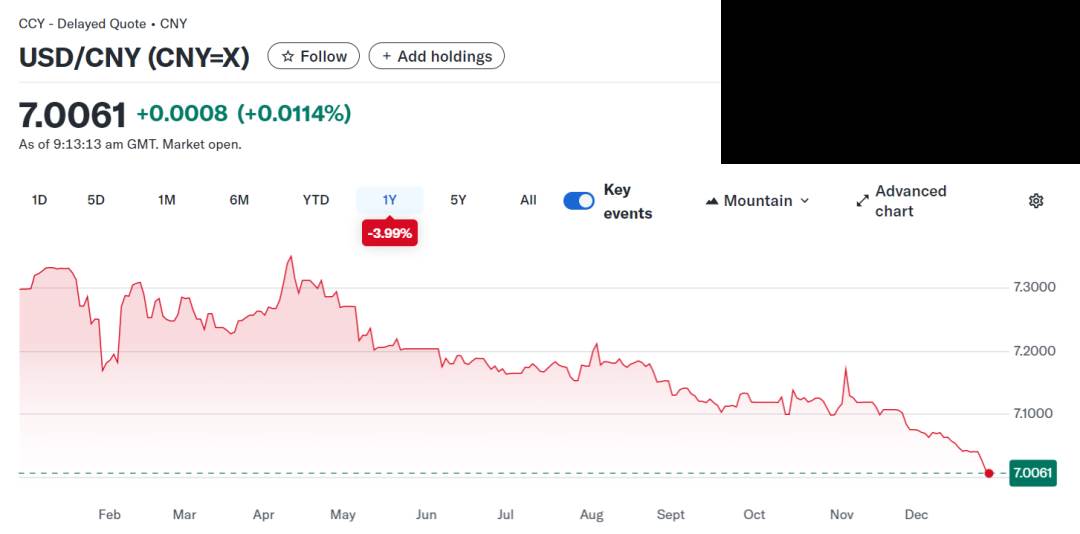The width and height of the screenshot is (1080, 534).
Task: Follow the USD/CNY ticker
Action: pyautogui.click(x=314, y=57)
